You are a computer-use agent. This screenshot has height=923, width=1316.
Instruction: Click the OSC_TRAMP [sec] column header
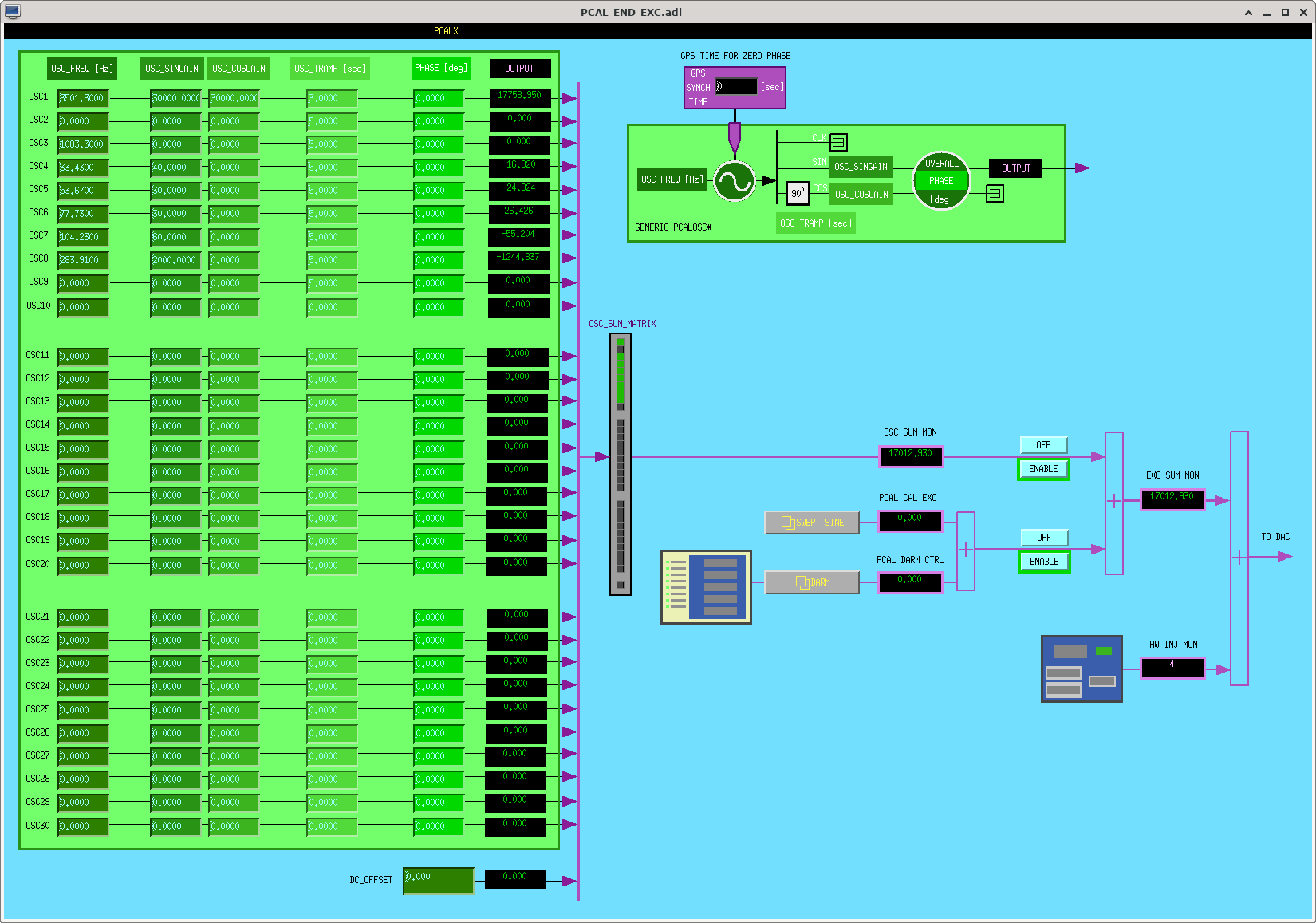coord(330,69)
